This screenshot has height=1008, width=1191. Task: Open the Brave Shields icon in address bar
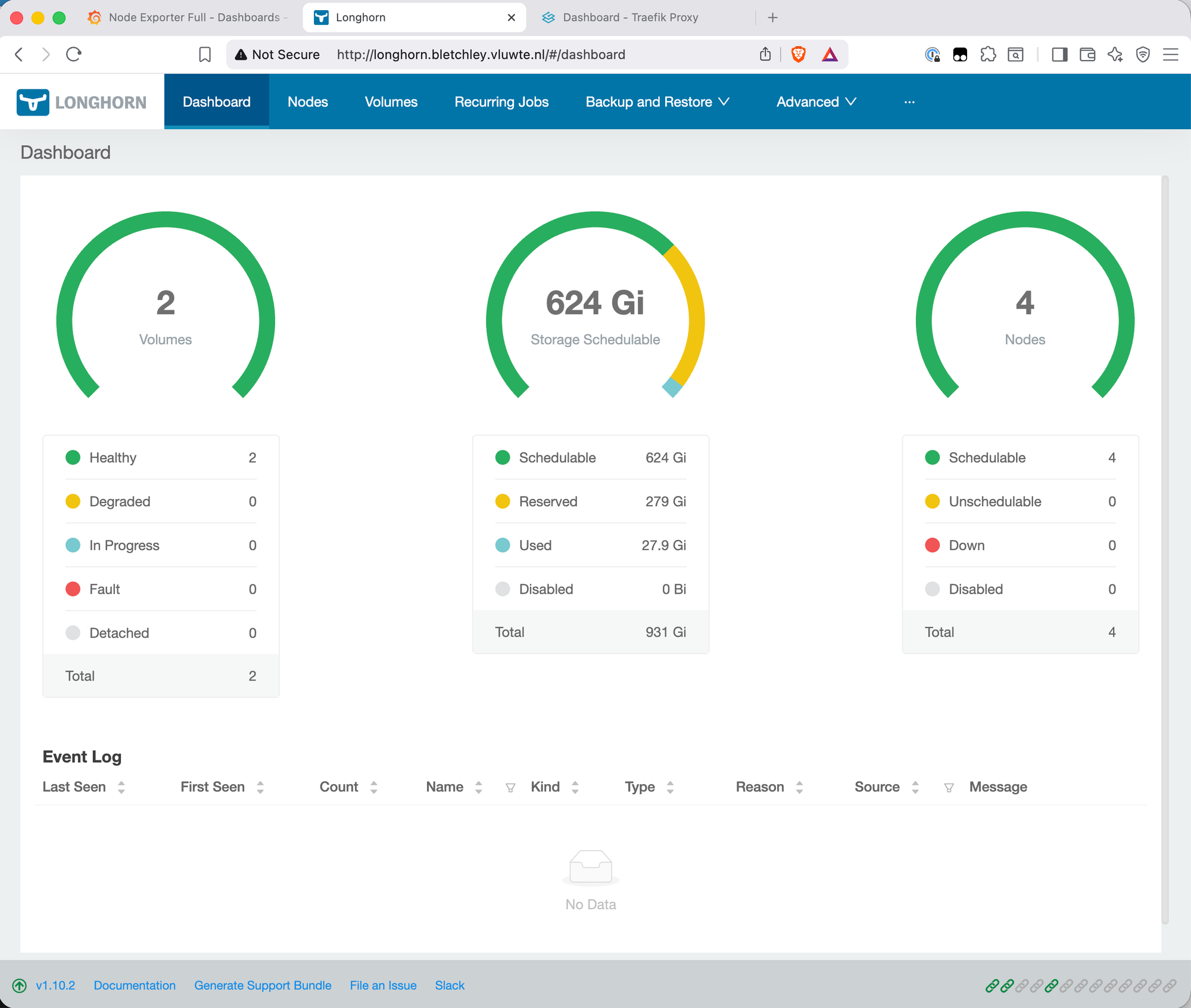tap(798, 54)
